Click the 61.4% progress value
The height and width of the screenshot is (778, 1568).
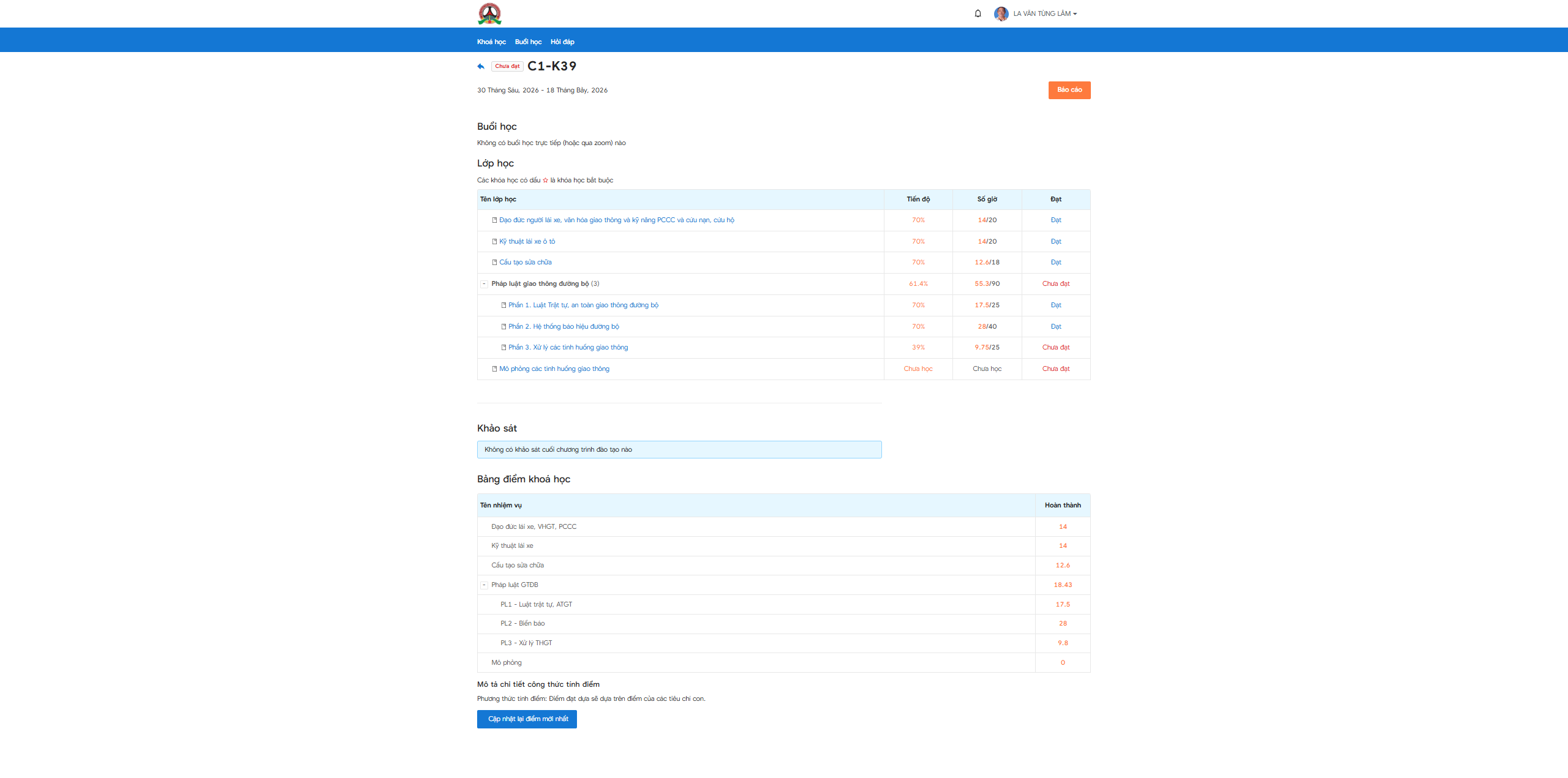918,284
